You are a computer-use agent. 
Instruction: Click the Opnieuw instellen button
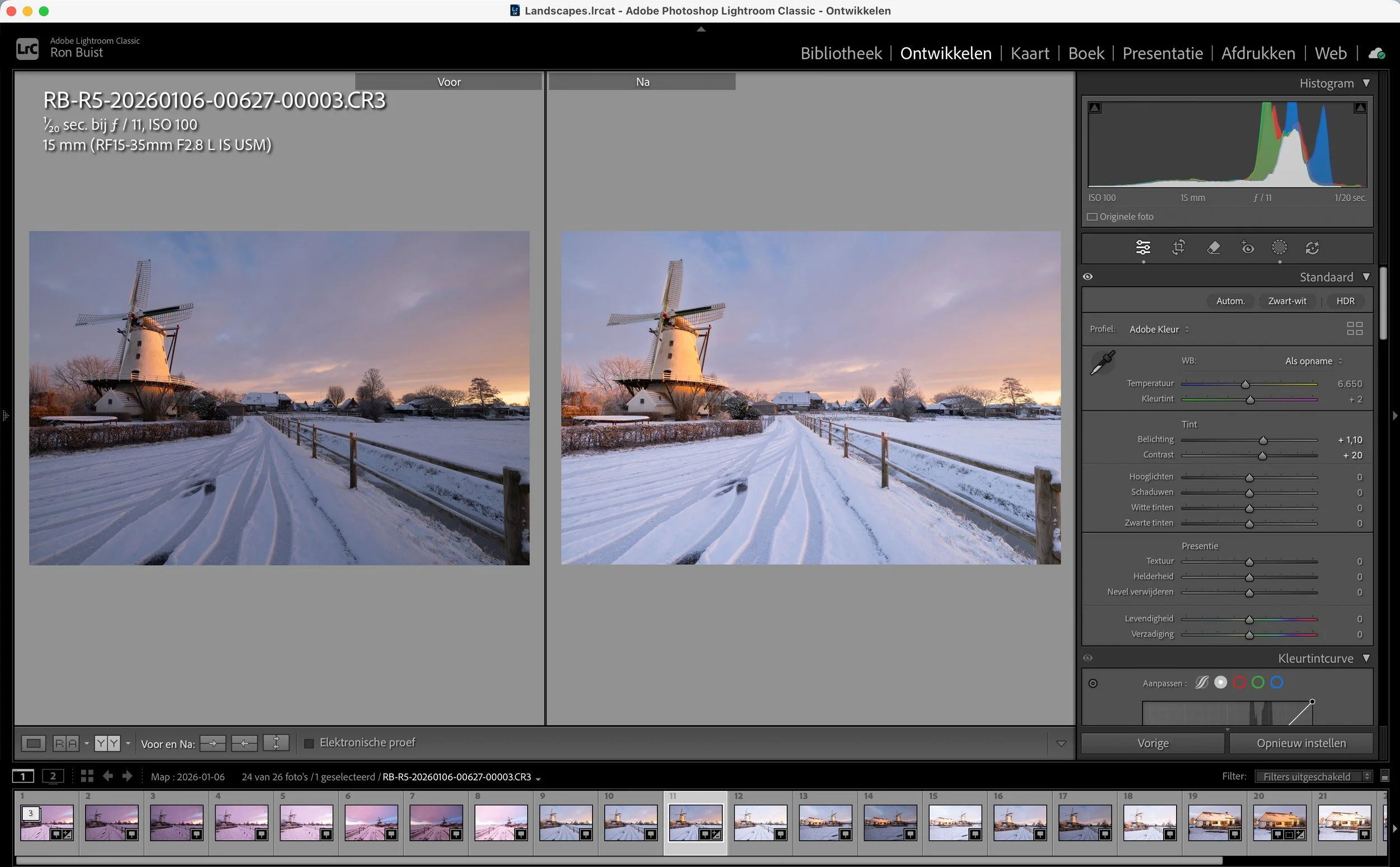pos(1300,743)
